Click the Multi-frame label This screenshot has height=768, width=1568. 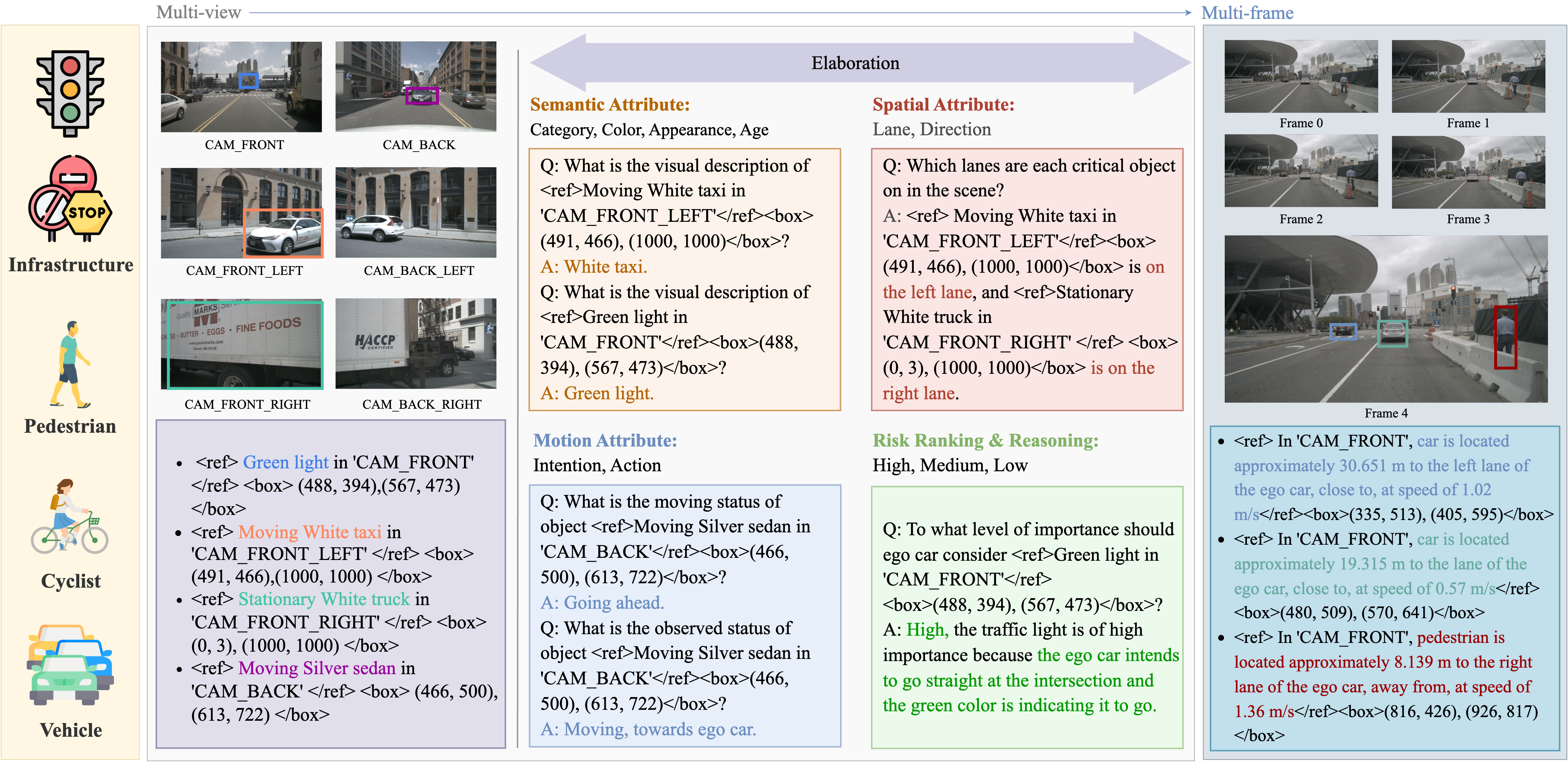[1247, 12]
